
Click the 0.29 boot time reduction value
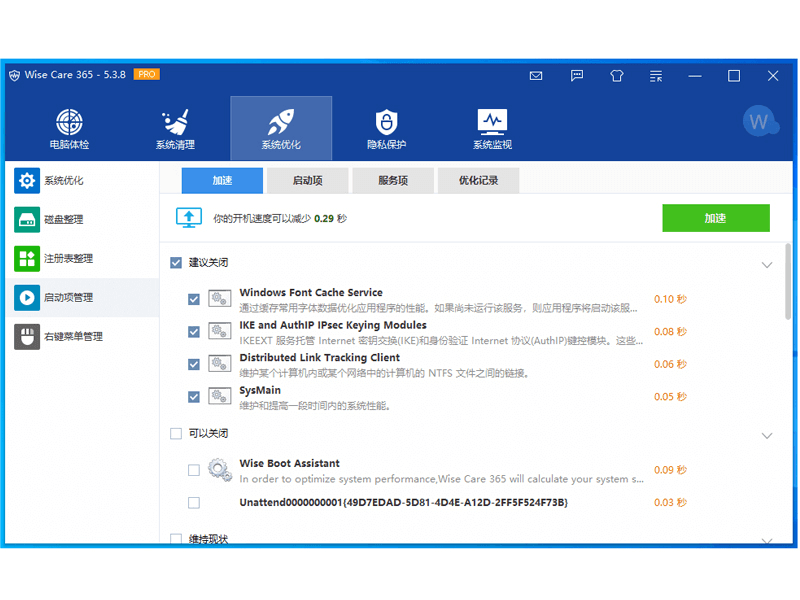(x=324, y=218)
